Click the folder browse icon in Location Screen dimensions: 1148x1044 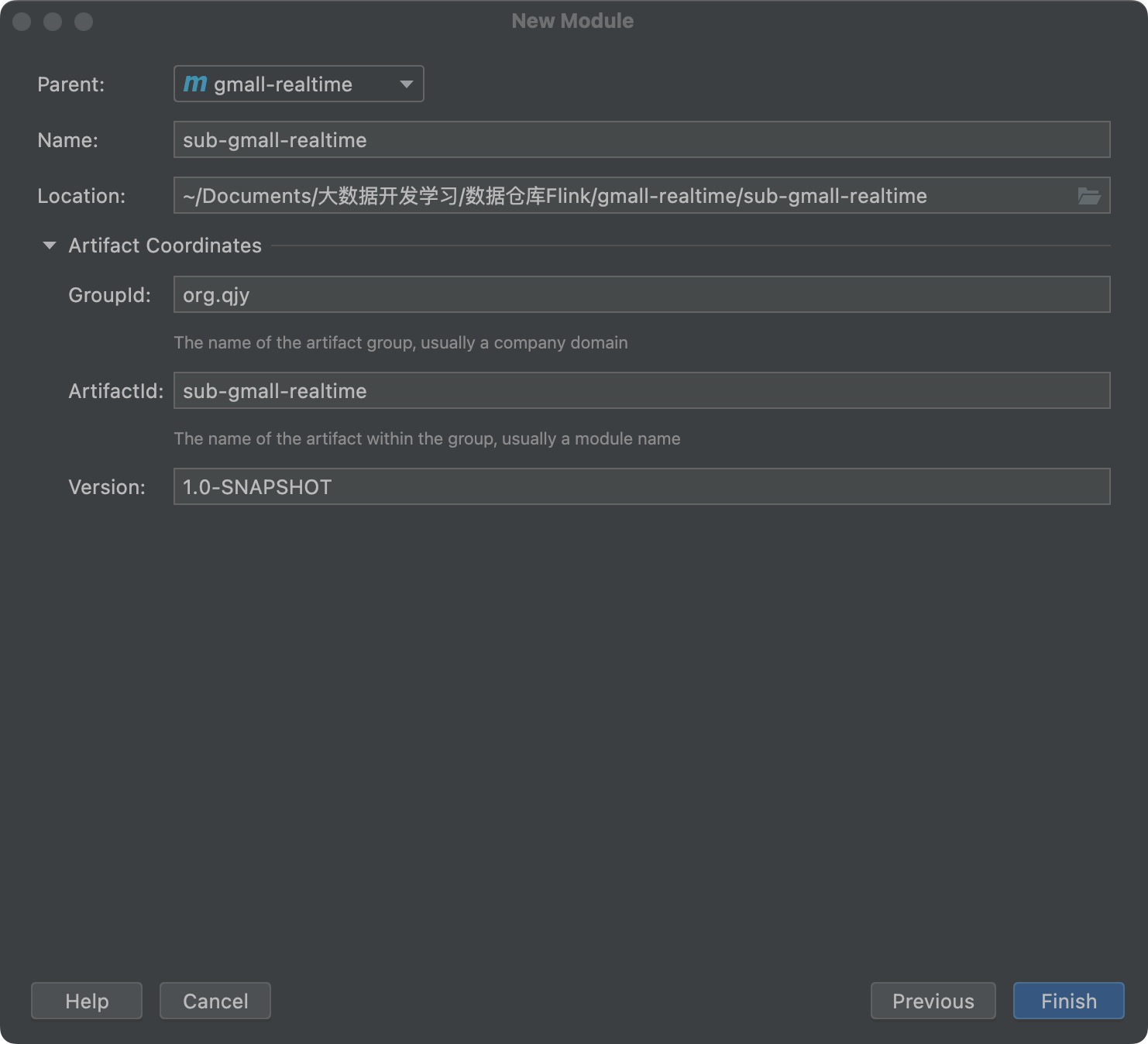(1088, 196)
